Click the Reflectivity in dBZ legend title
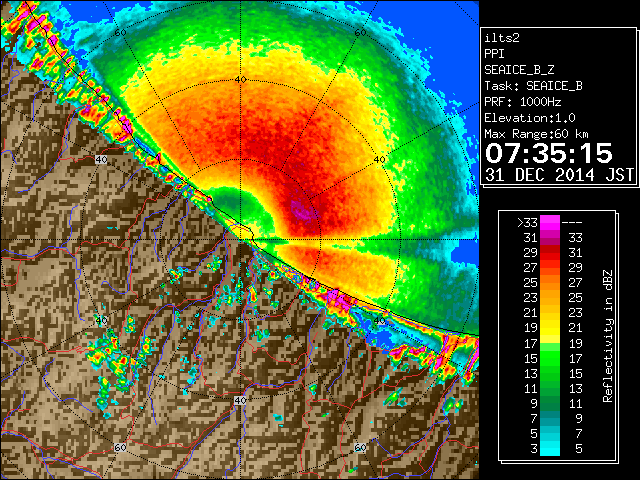Image resolution: width=640 pixels, height=480 pixels. point(607,336)
